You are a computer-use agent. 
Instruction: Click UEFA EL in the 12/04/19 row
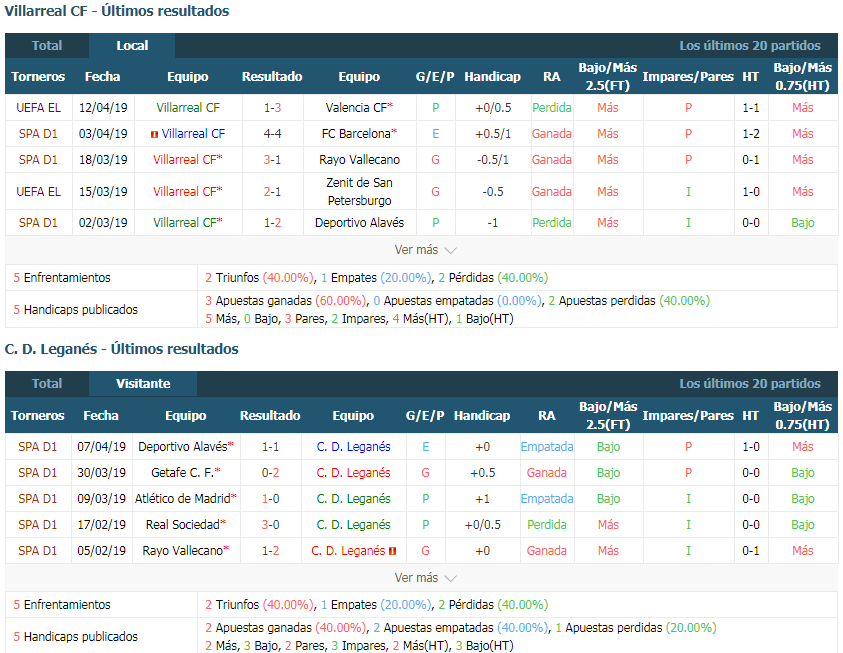pyautogui.click(x=38, y=107)
